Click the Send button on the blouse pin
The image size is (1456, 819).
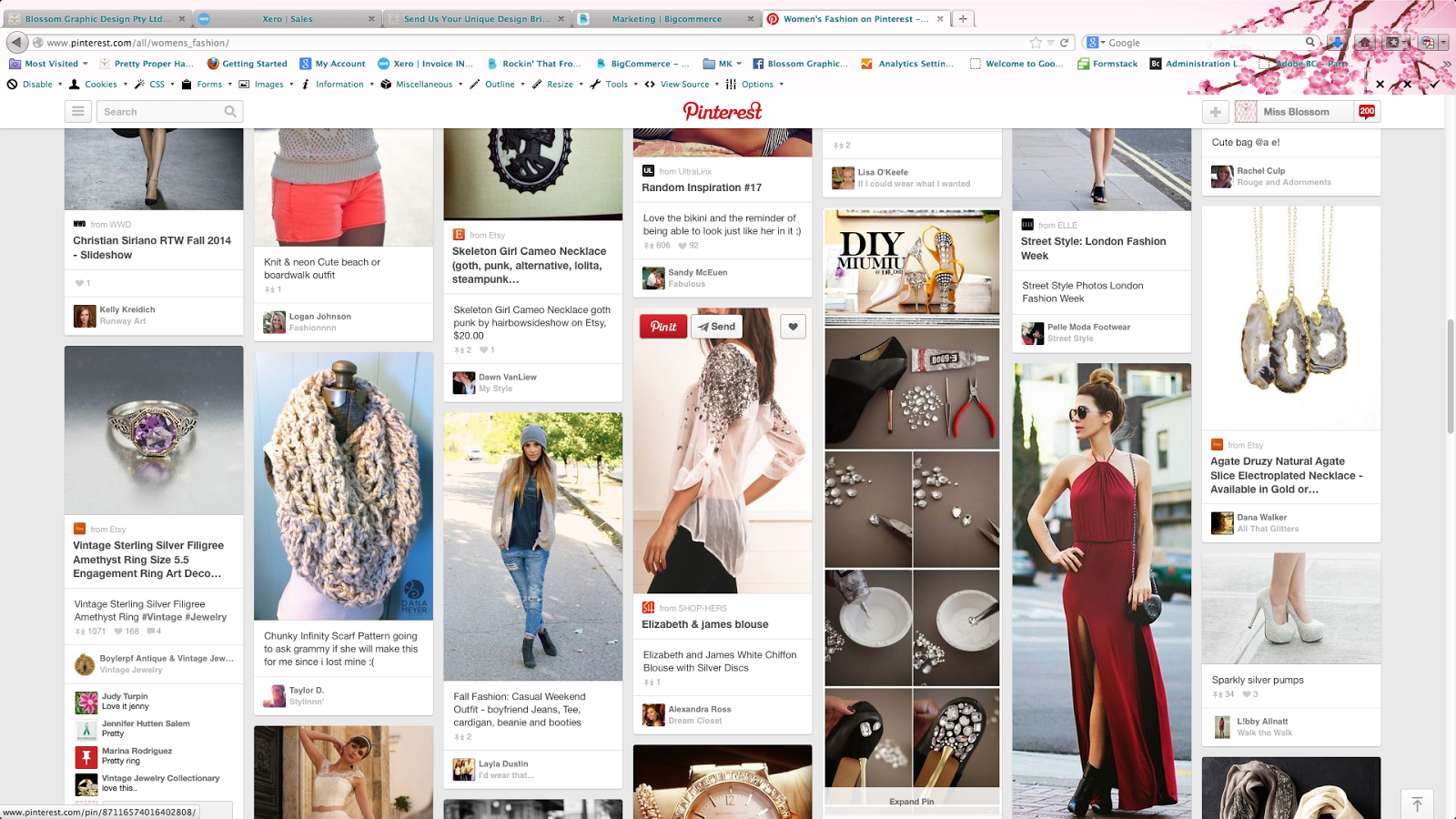(717, 327)
